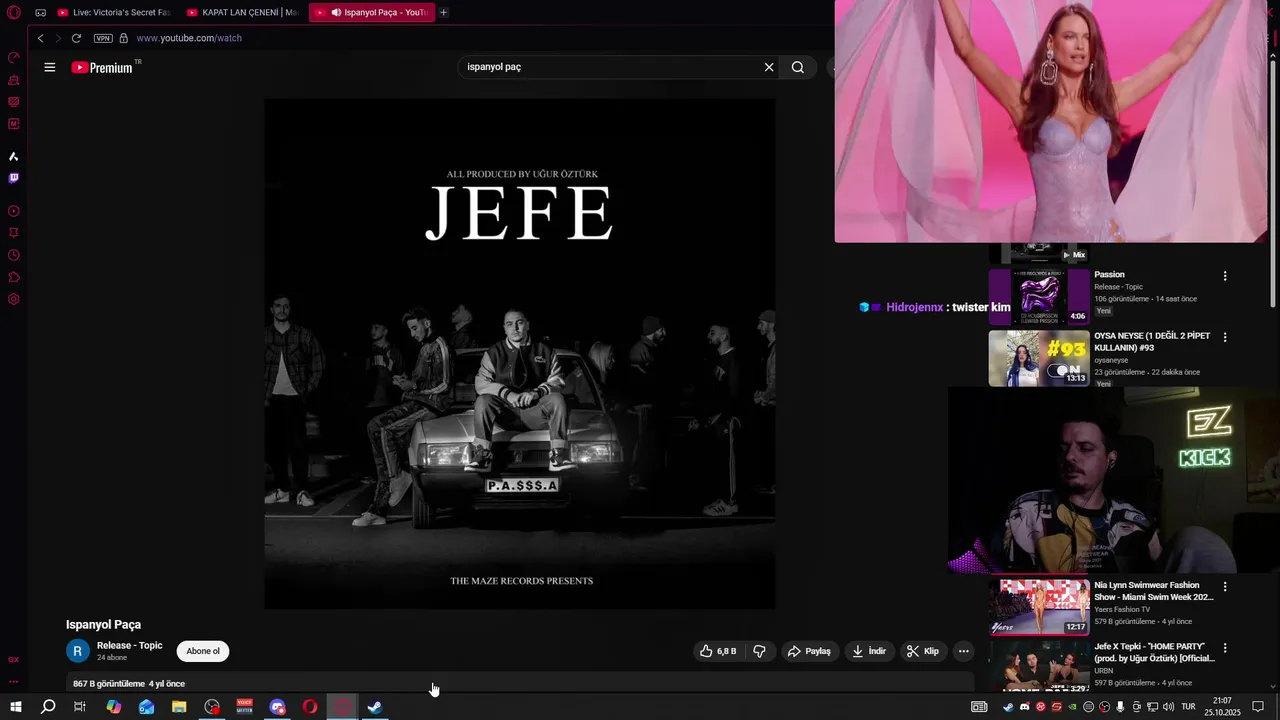Open Task View on taskbar

click(x=80, y=707)
